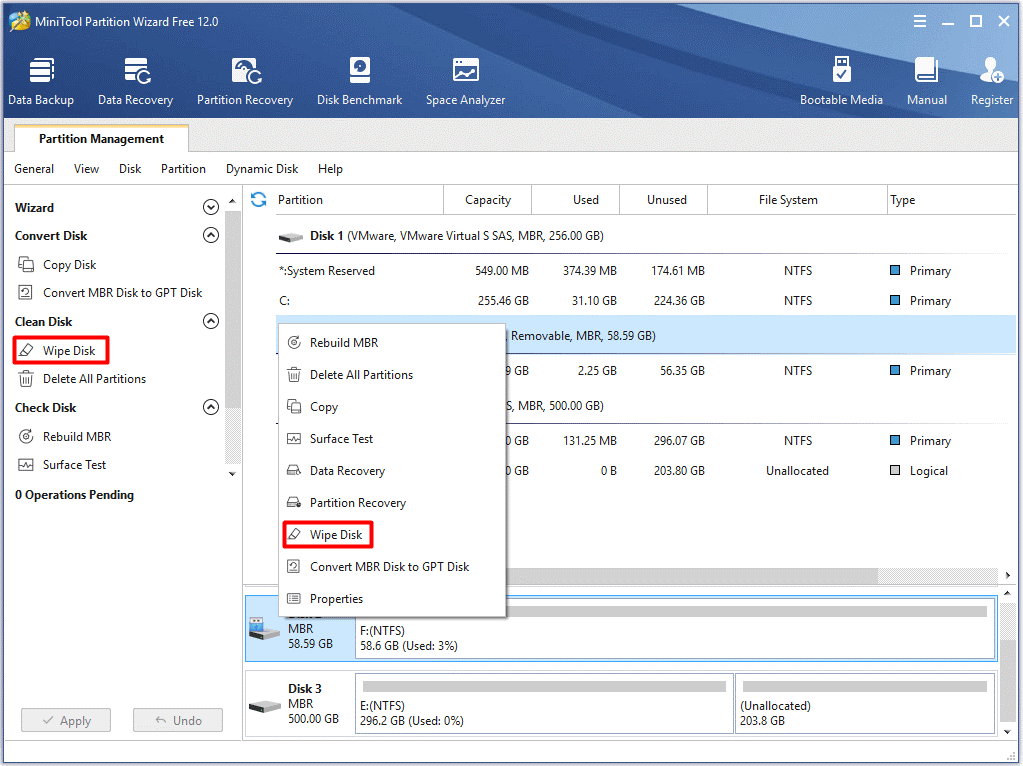Refresh the partition list

pos(258,199)
